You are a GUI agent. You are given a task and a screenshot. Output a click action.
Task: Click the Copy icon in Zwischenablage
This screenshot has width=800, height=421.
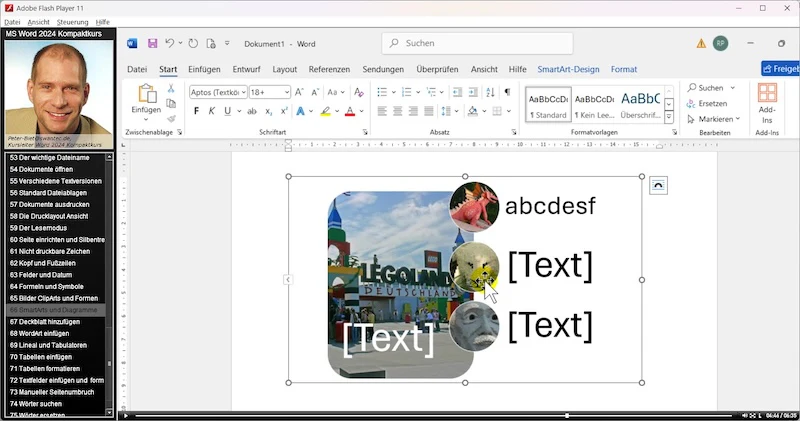(171, 104)
